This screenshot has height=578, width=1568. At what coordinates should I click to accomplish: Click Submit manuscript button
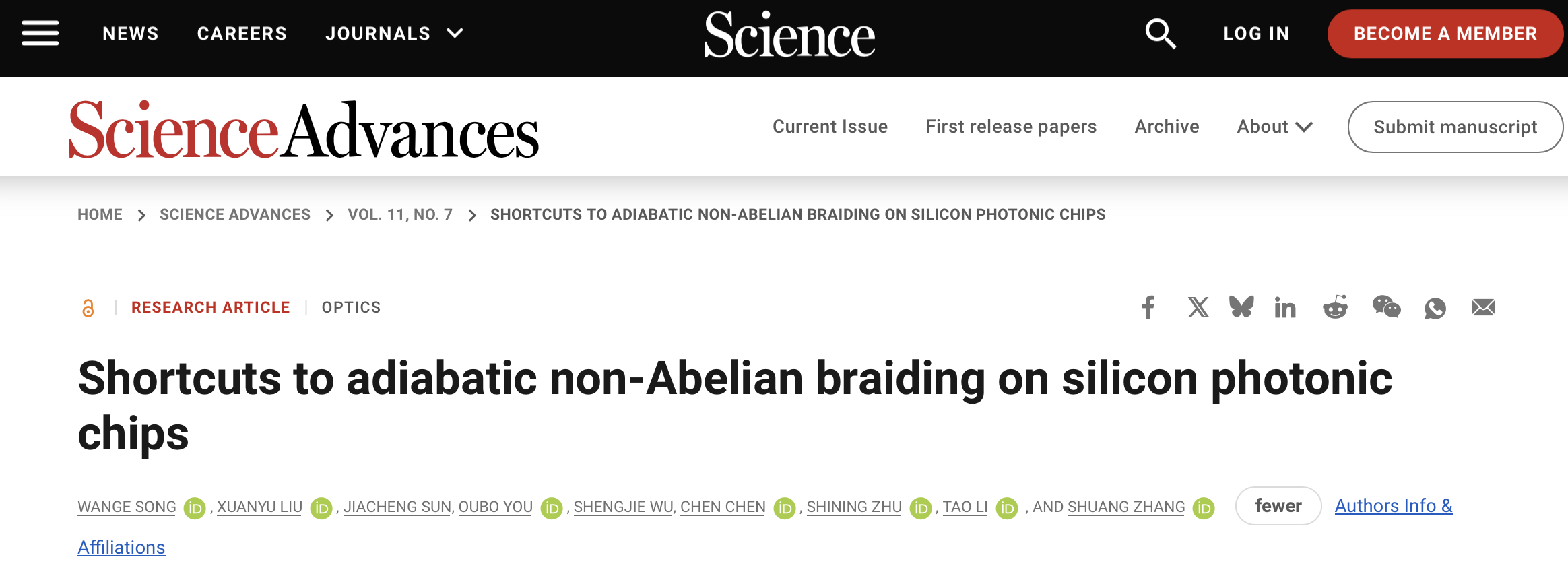tap(1455, 127)
